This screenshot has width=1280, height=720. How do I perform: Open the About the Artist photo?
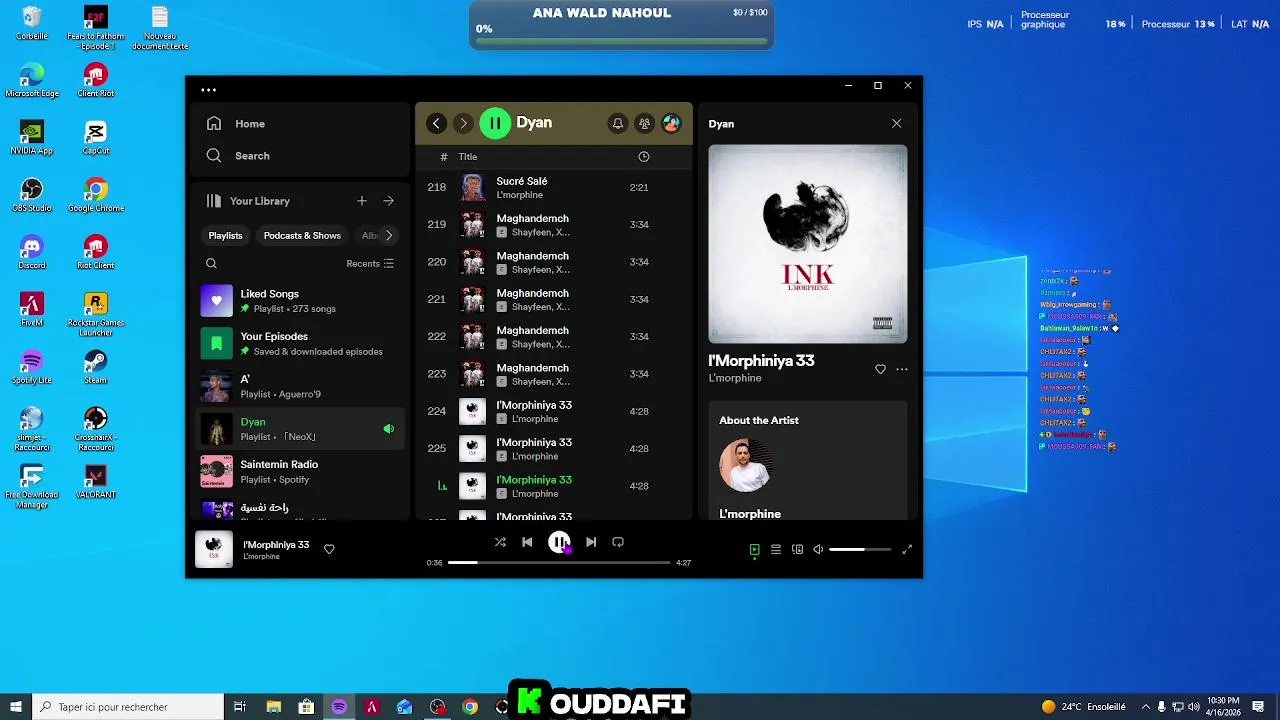[x=746, y=466]
